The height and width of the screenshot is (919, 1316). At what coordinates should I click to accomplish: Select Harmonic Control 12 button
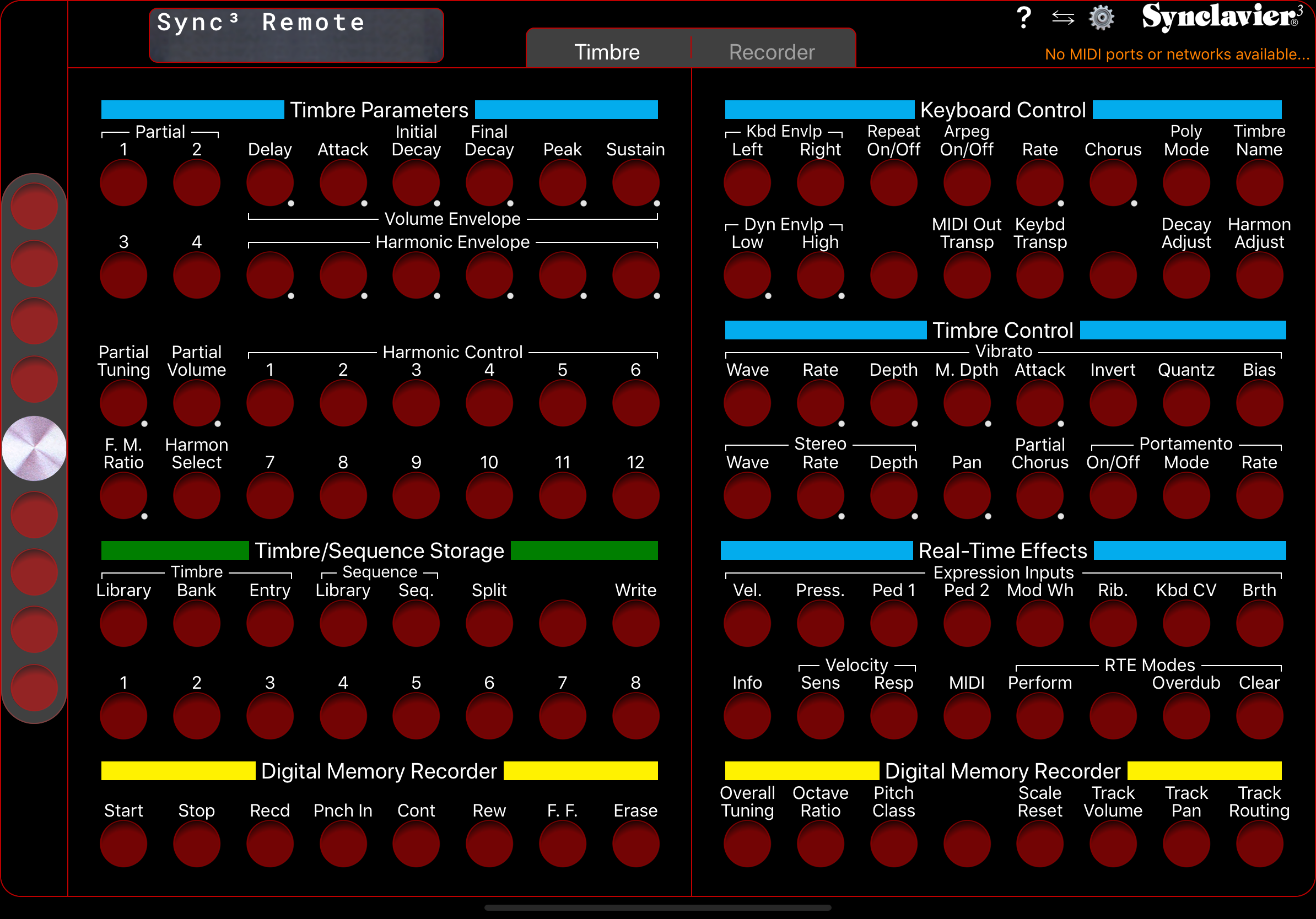coord(636,496)
